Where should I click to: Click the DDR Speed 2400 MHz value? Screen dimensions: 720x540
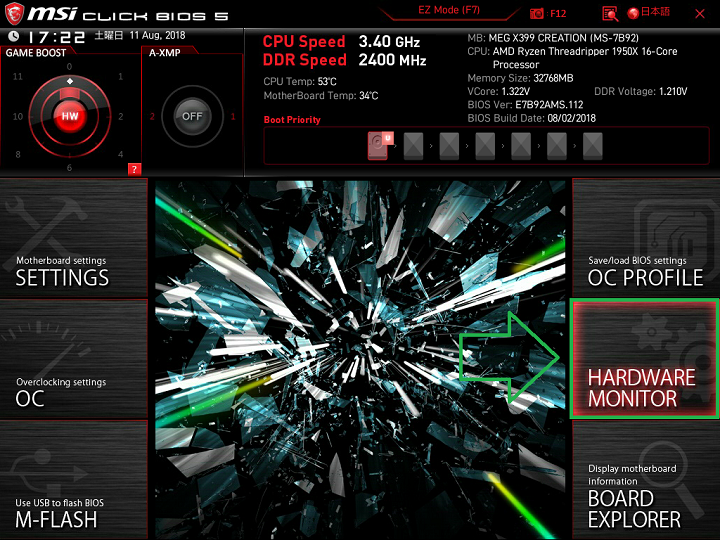pos(392,60)
